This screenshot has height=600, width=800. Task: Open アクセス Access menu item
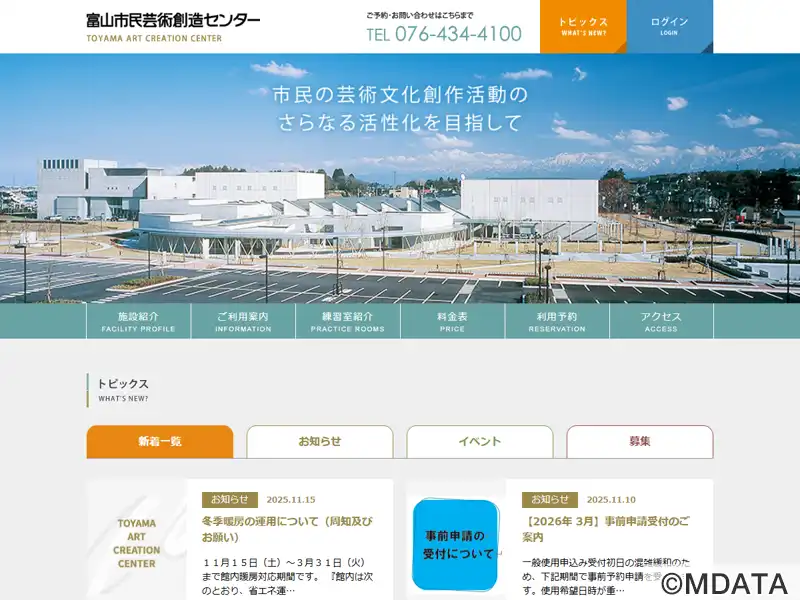click(x=661, y=321)
